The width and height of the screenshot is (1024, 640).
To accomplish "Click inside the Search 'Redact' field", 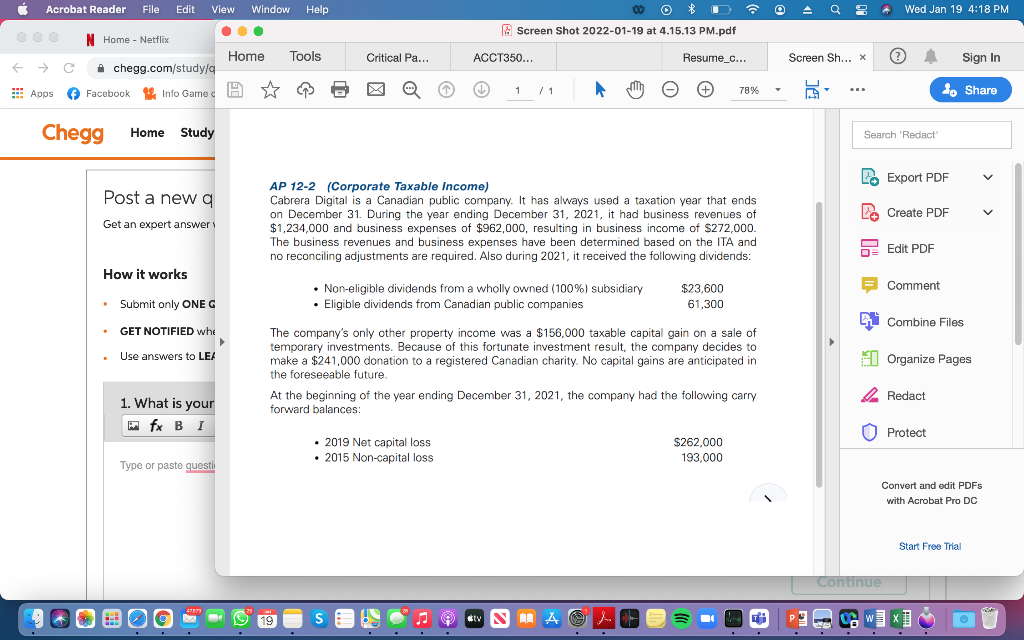I will pos(931,133).
